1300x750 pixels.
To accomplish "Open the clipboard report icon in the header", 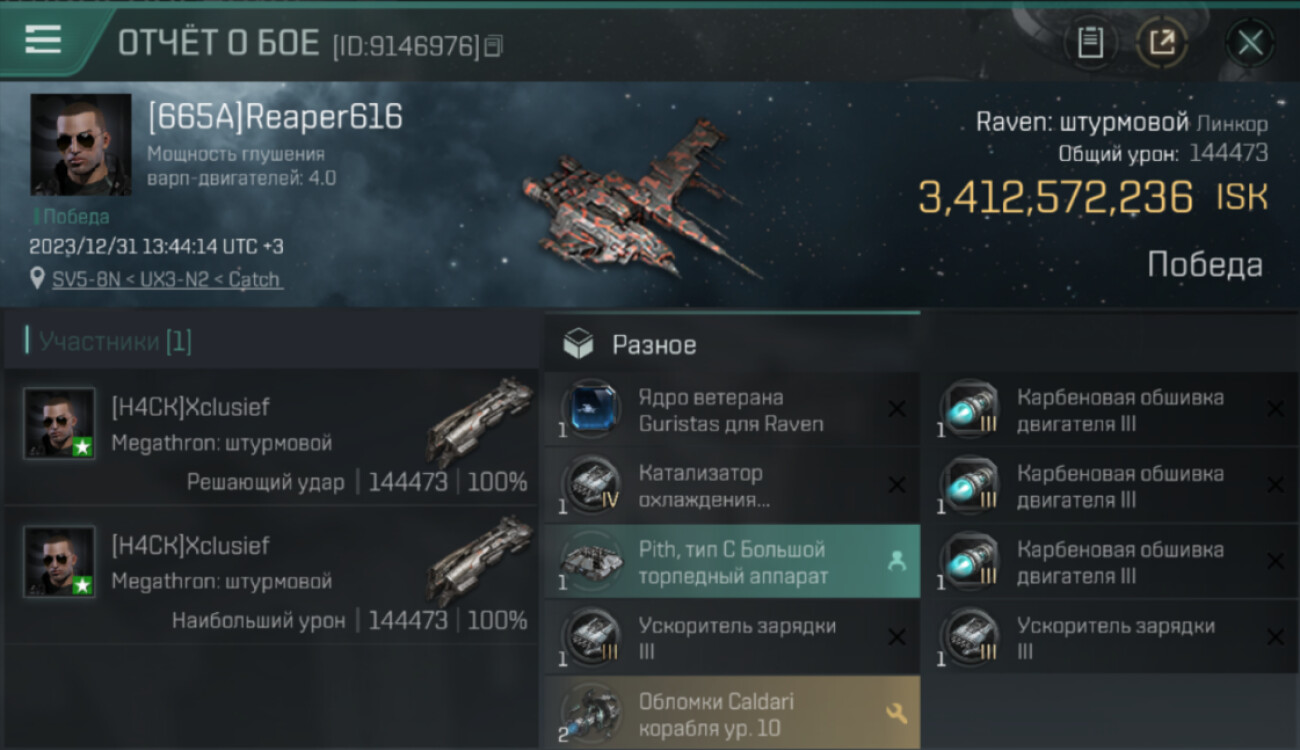I will 1090,43.
